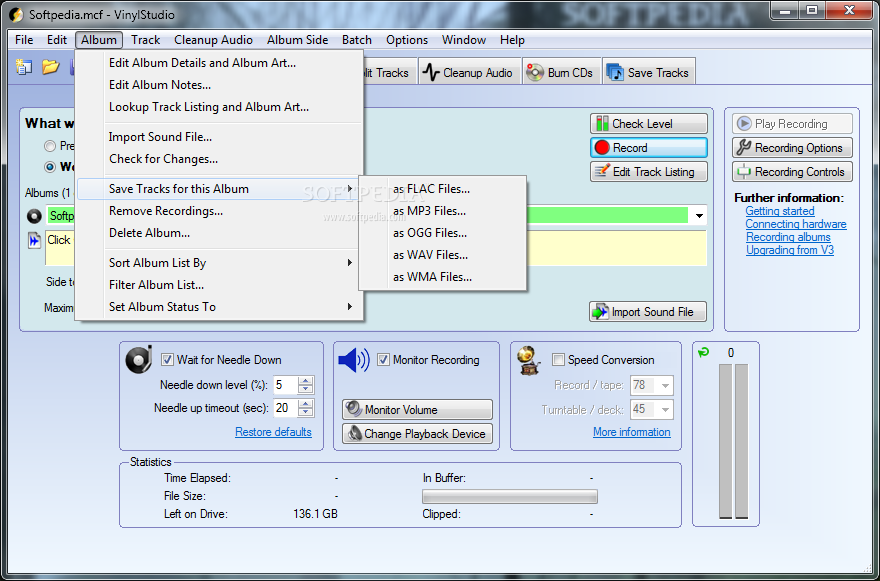Start recording with the Record button
The image size is (880, 581).
click(x=648, y=148)
